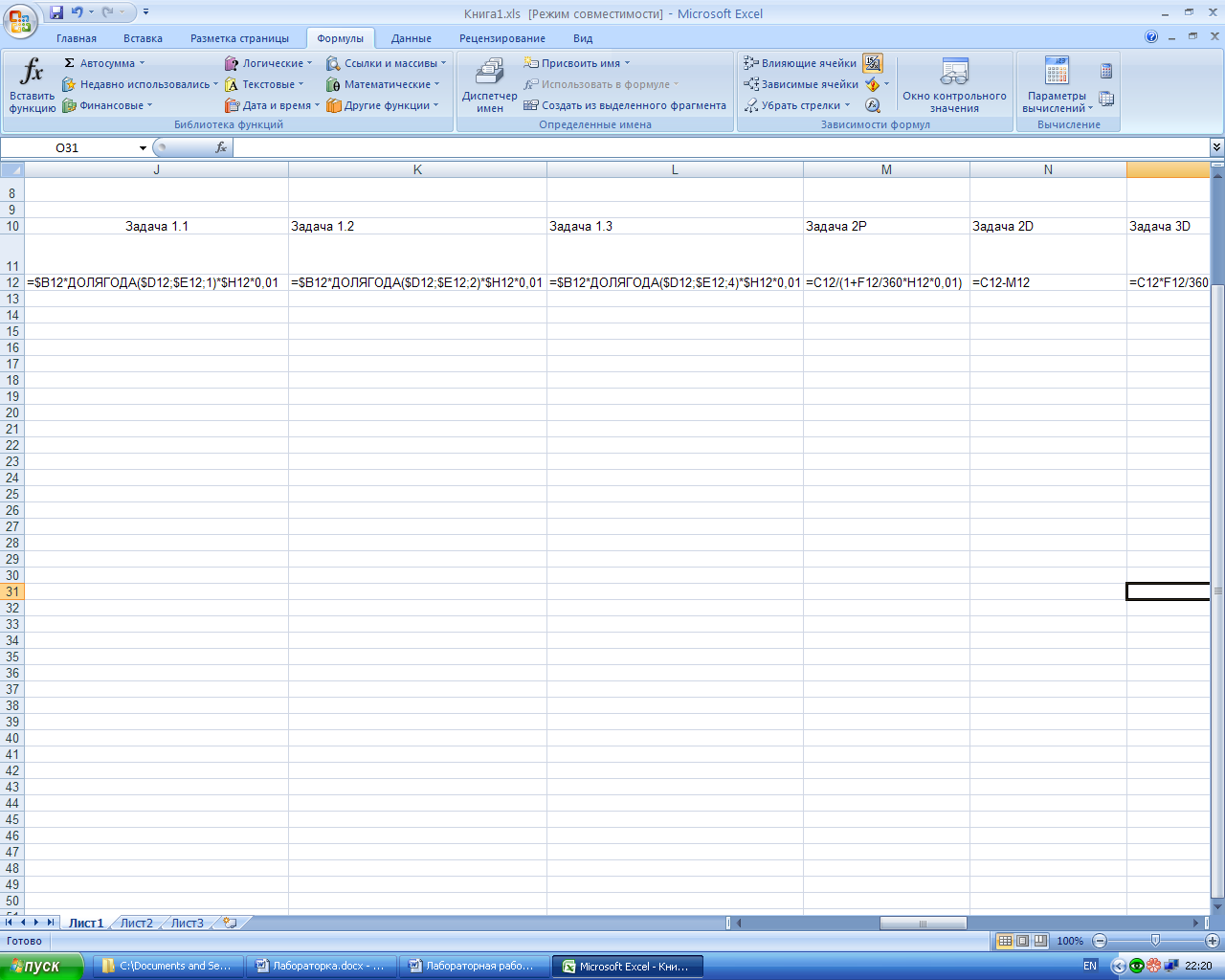1225x980 pixels.
Task: Open Текстовые functions category
Action: click(x=265, y=84)
